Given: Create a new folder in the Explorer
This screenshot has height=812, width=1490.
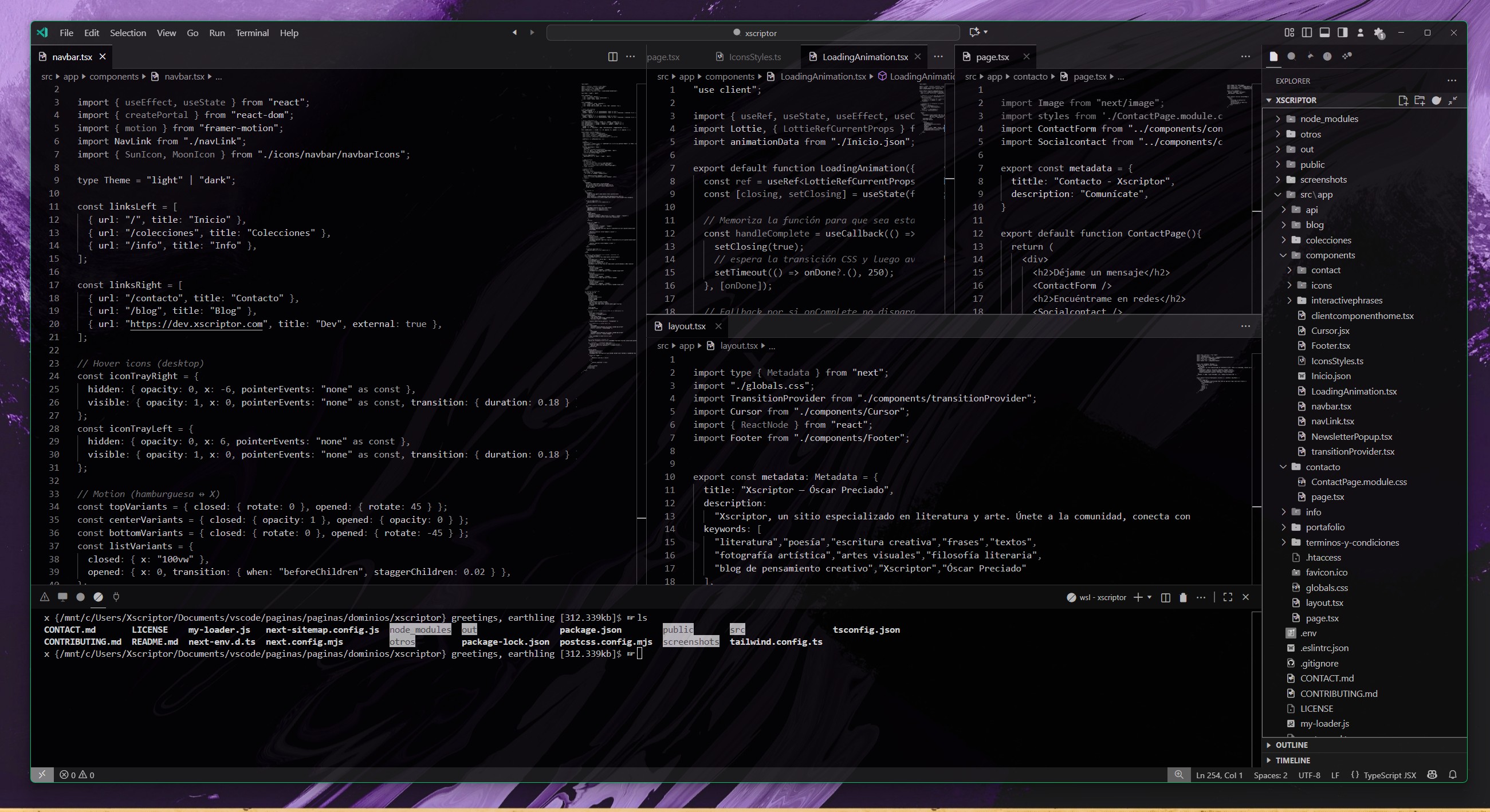Looking at the screenshot, I should (x=1420, y=100).
